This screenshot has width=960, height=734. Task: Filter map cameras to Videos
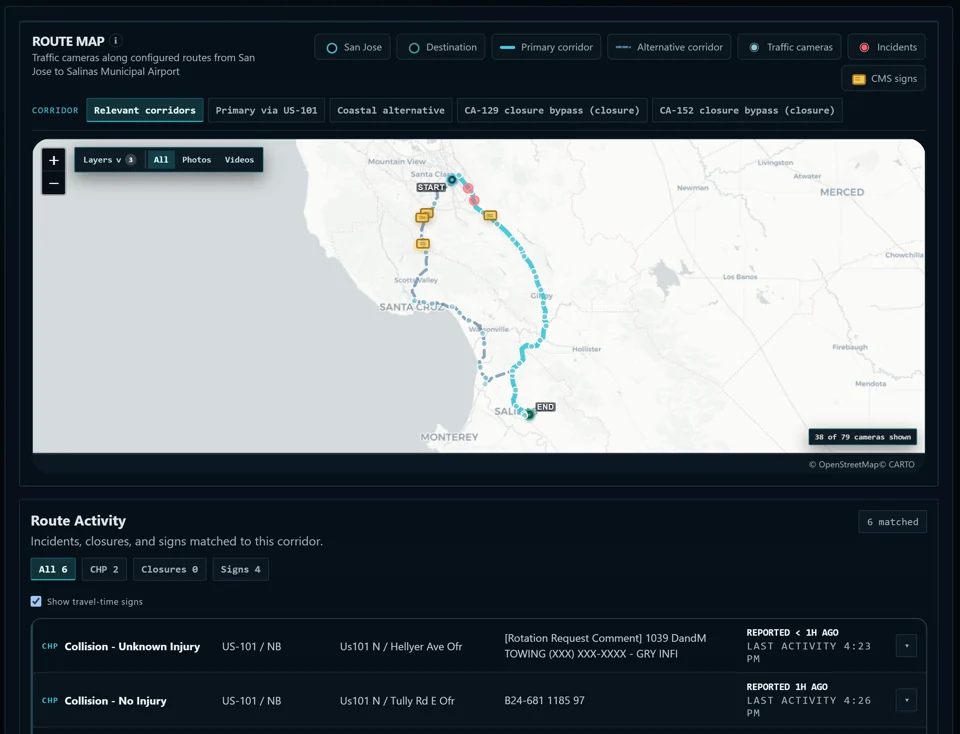pos(239,160)
